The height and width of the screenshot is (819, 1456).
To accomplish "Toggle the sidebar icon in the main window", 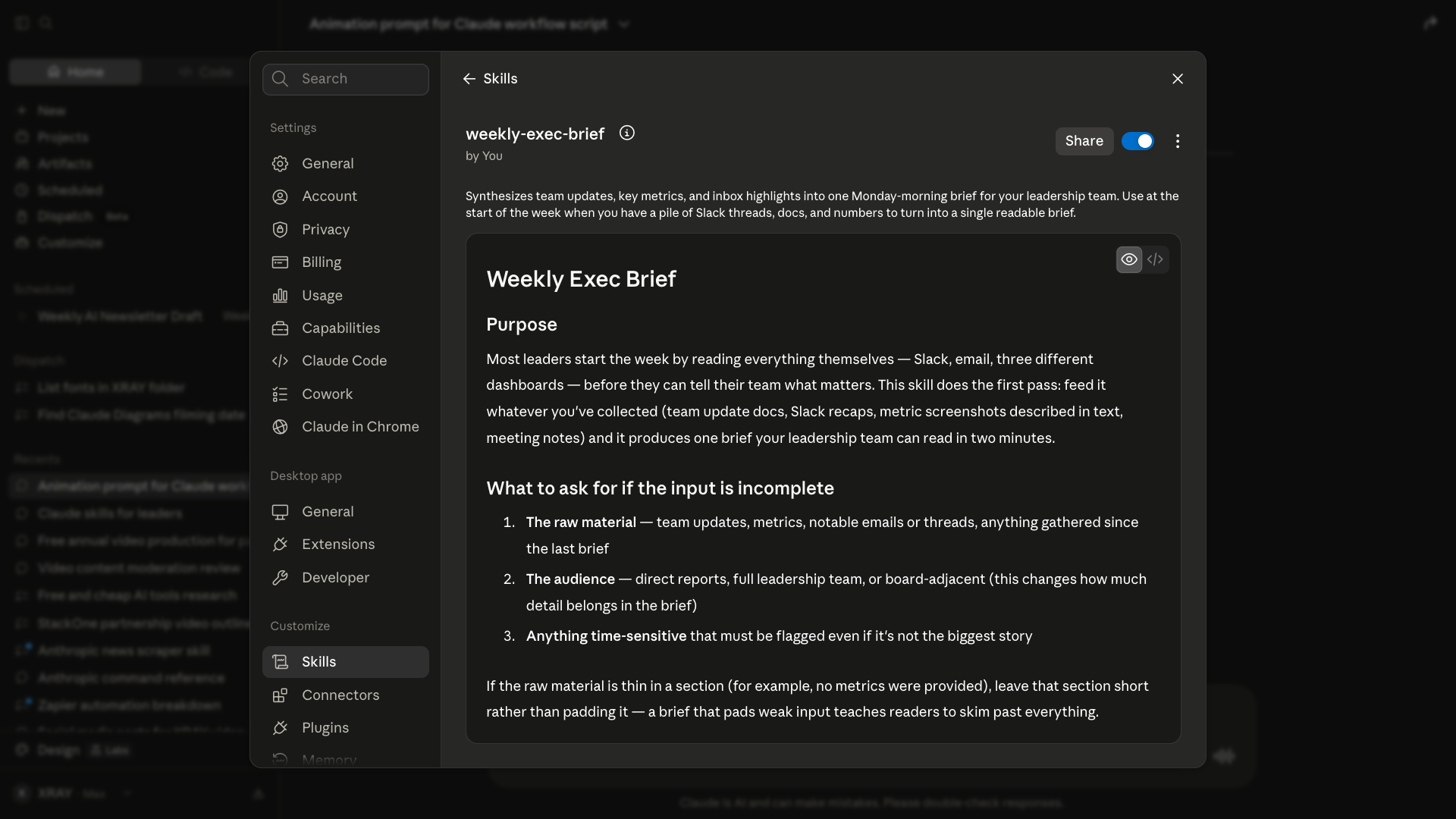I will pos(22,24).
